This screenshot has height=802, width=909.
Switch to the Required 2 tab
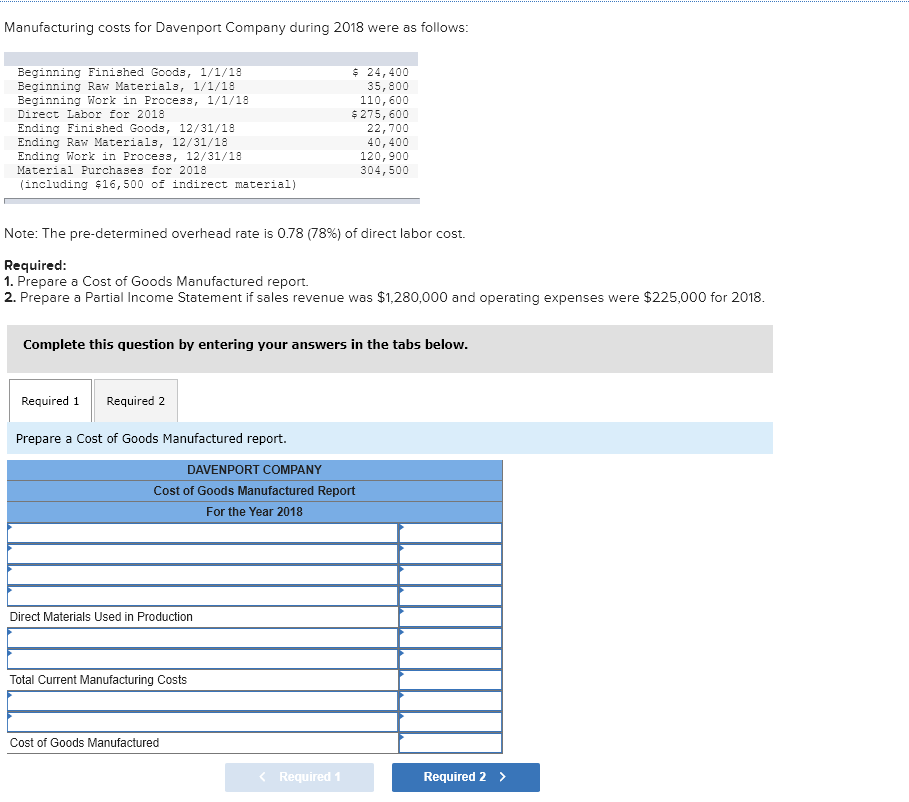click(x=135, y=400)
